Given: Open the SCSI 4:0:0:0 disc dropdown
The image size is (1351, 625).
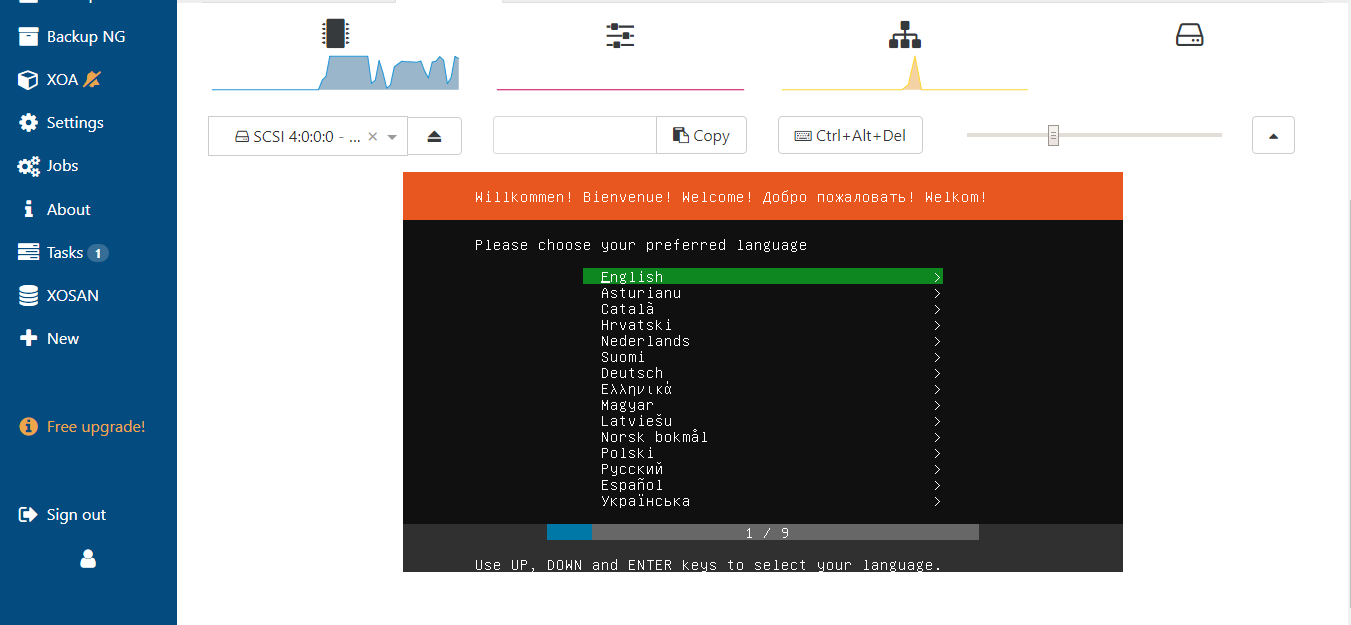Looking at the screenshot, I should coord(392,137).
